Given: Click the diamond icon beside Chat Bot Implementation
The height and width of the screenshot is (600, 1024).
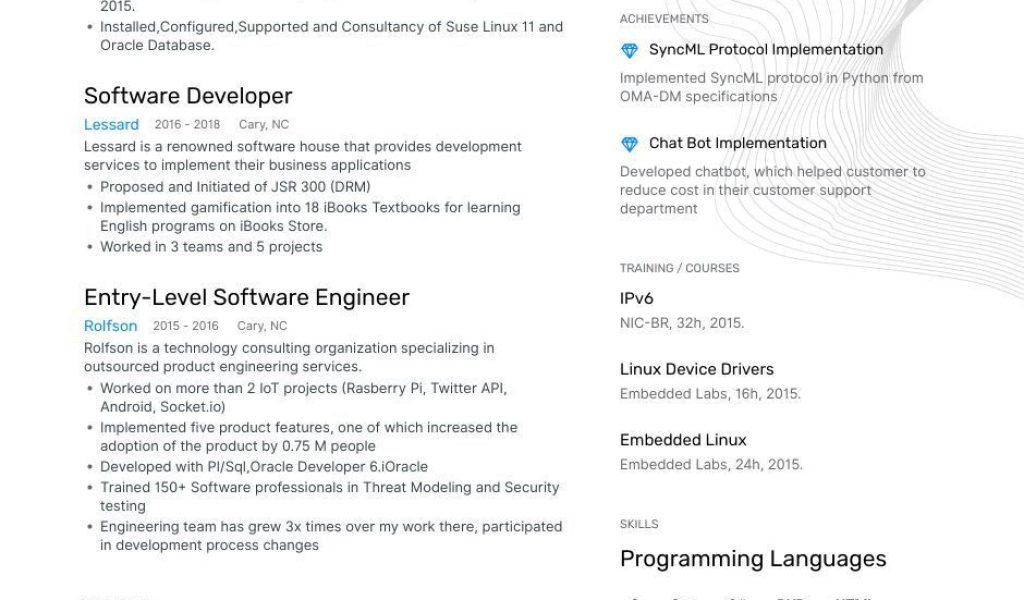Looking at the screenshot, I should click(x=629, y=144).
